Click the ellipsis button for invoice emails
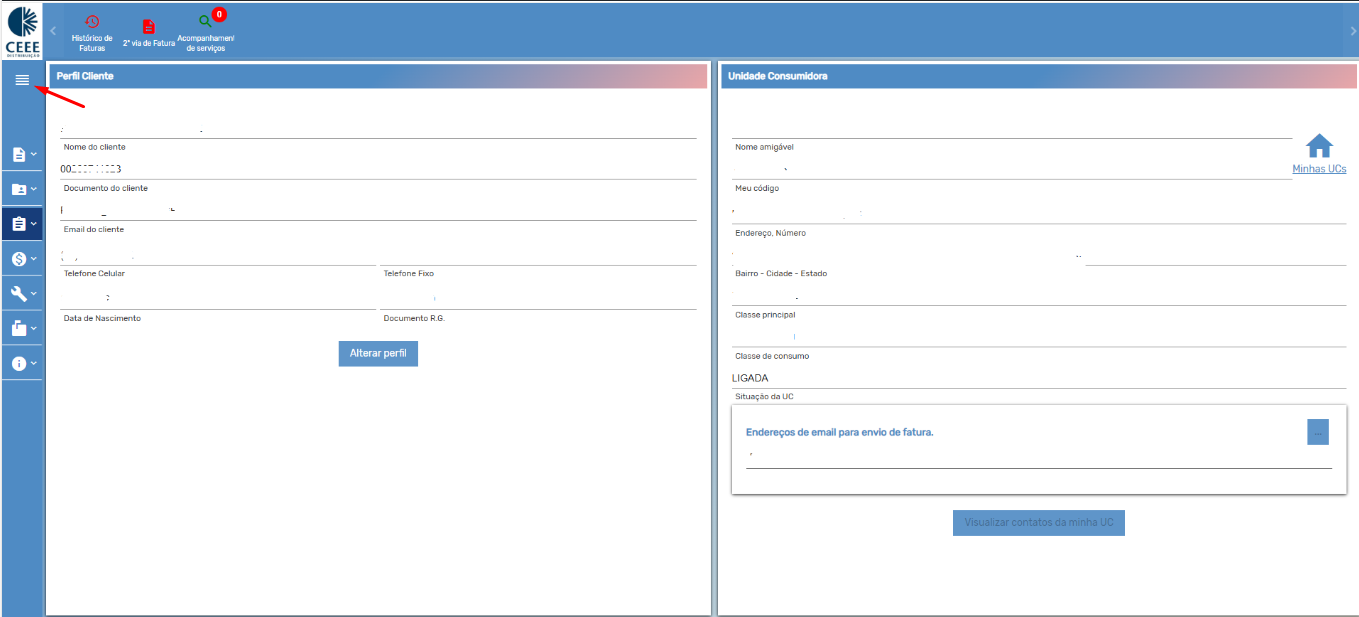 point(1317,432)
